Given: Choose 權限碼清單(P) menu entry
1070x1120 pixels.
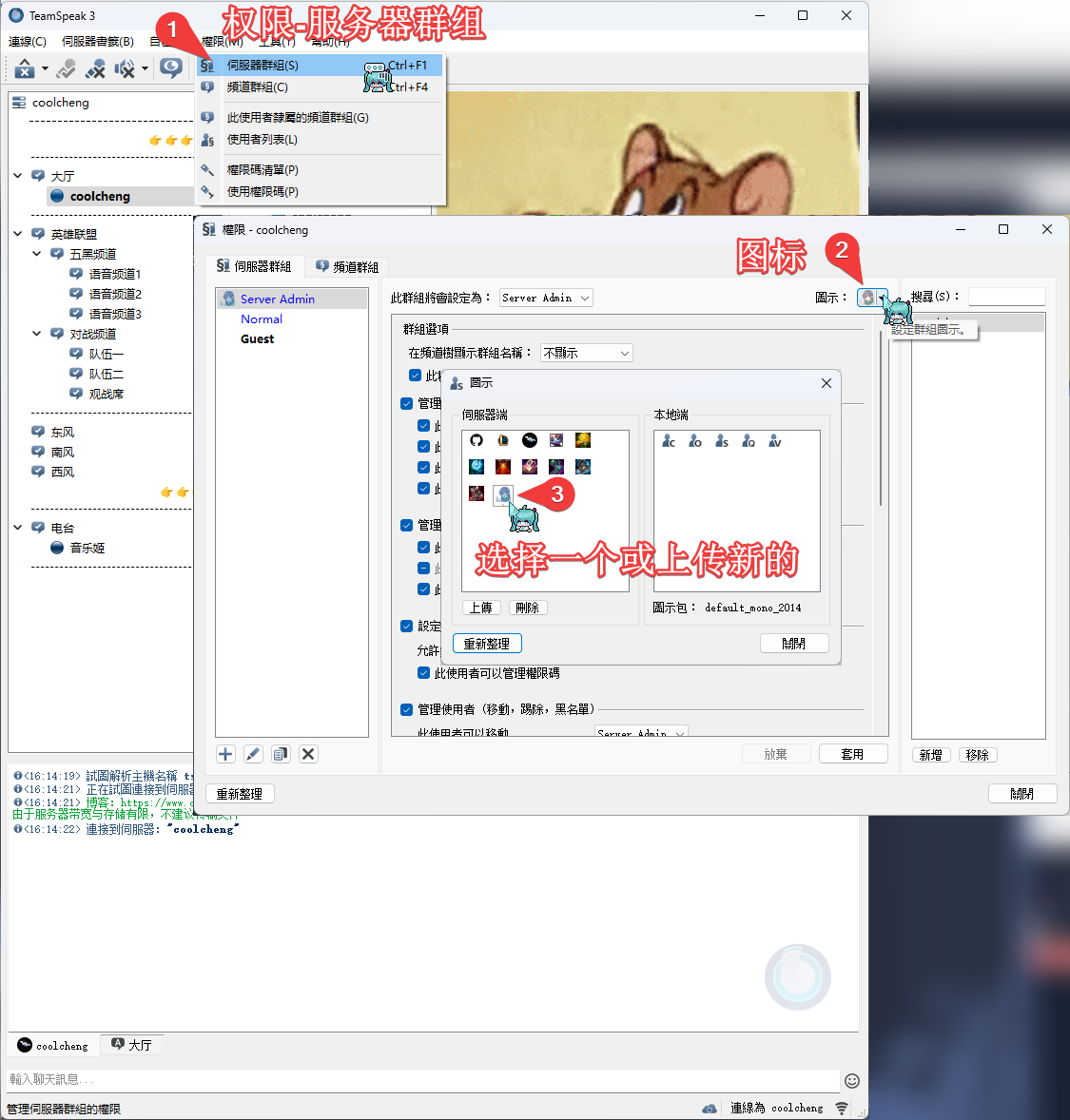Looking at the screenshot, I should coord(321,170).
